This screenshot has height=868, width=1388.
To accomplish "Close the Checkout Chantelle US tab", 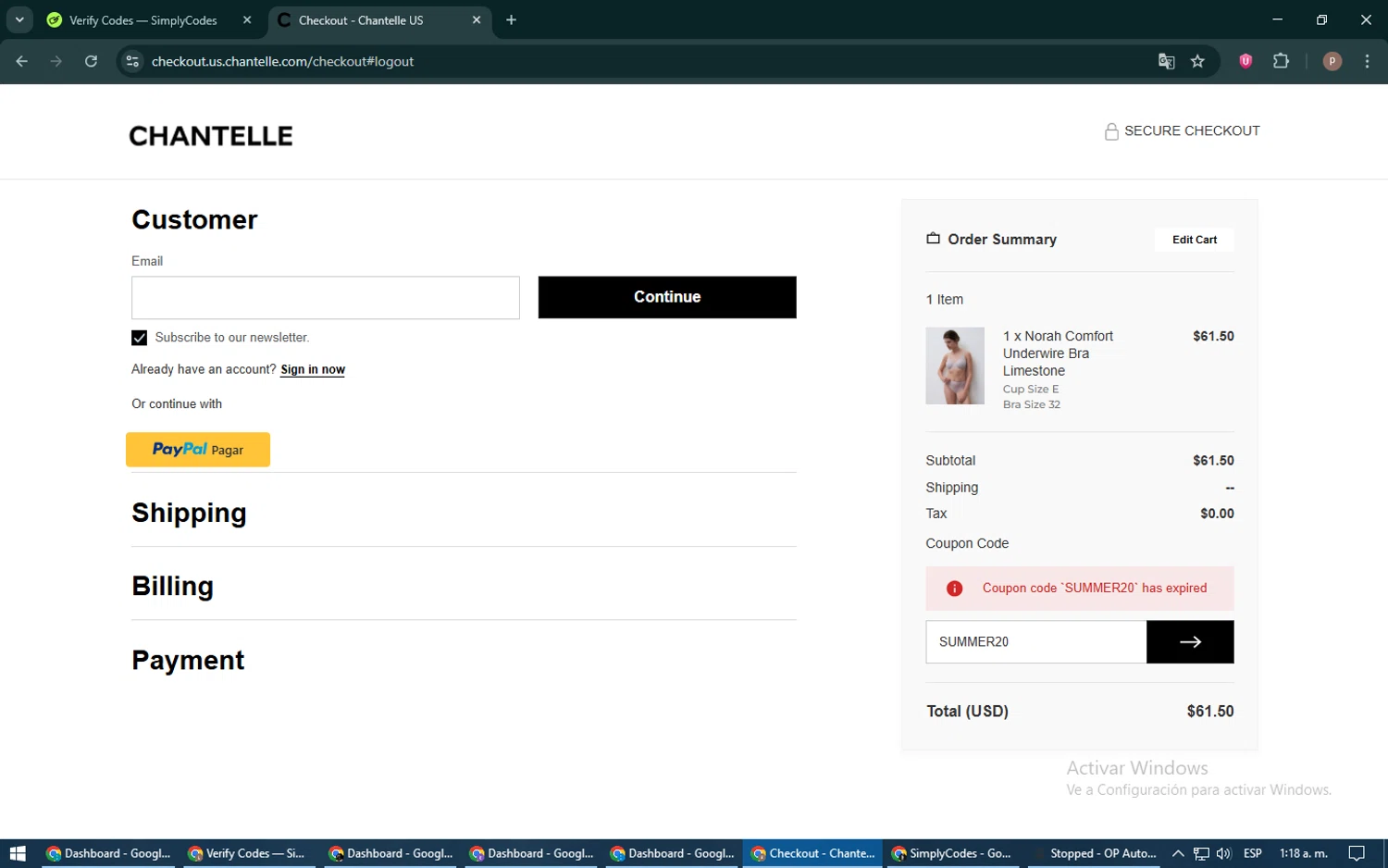I will (x=477, y=19).
